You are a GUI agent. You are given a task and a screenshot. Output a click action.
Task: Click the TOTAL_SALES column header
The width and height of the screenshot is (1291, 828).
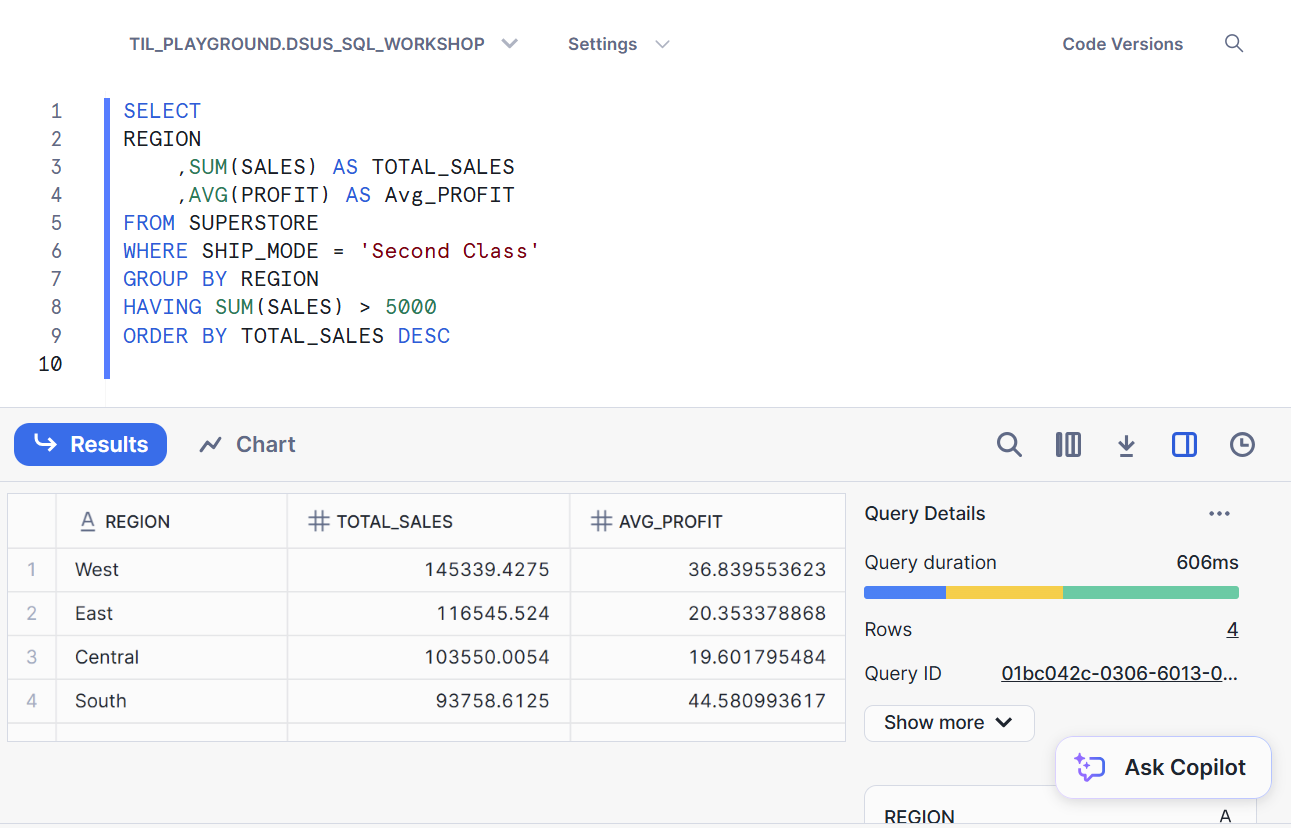[x=394, y=521]
